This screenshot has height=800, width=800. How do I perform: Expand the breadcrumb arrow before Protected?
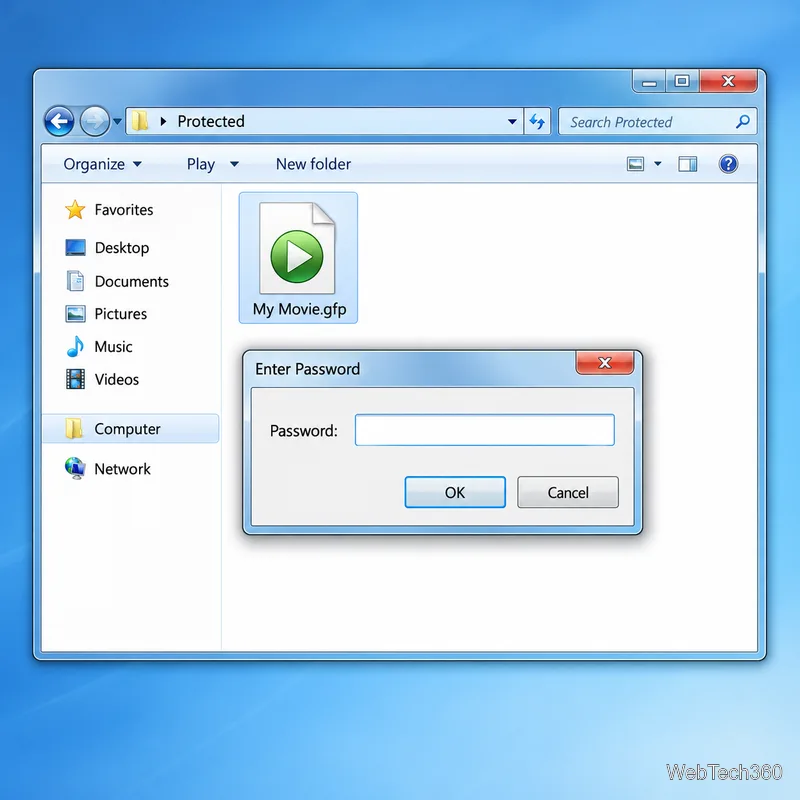click(163, 121)
